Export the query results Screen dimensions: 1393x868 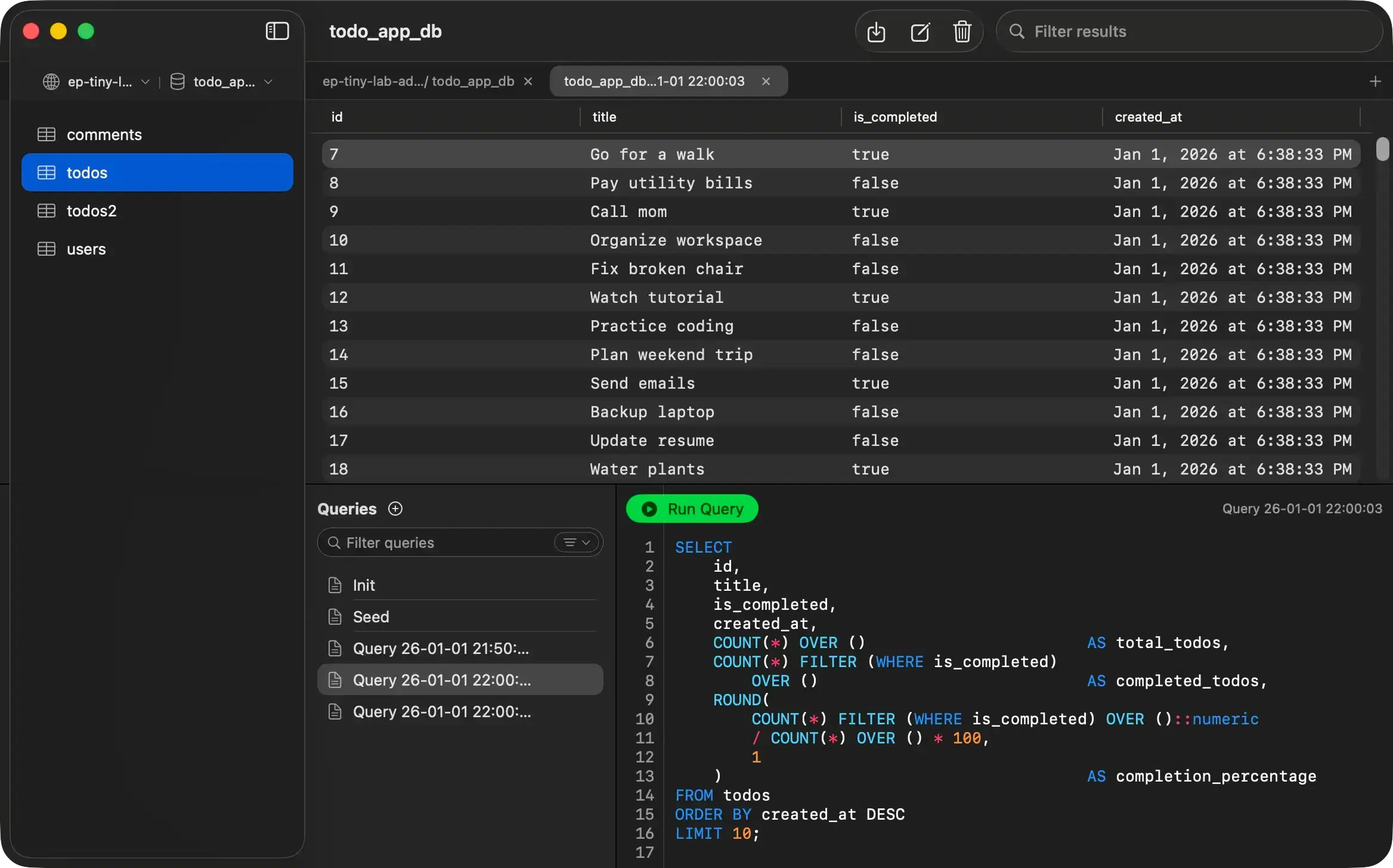click(875, 32)
